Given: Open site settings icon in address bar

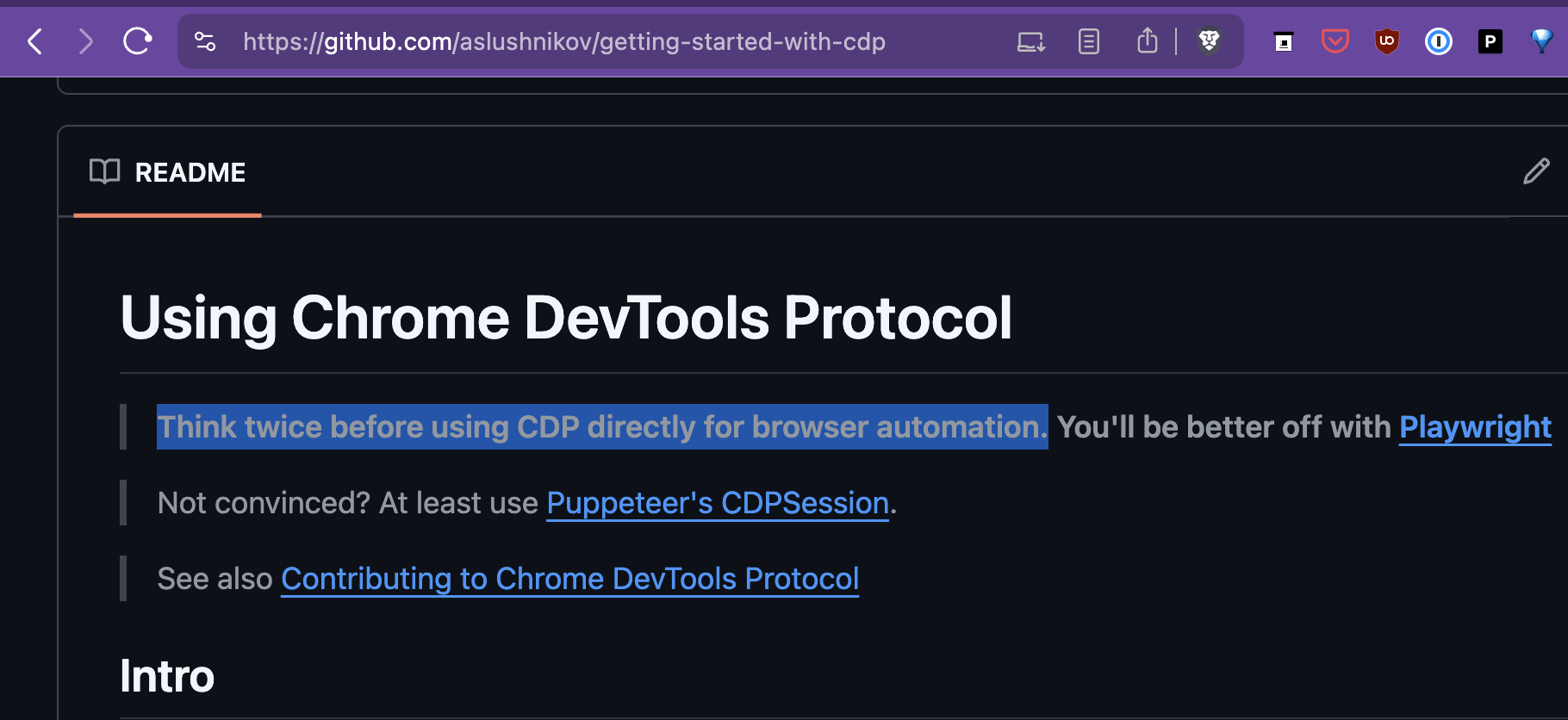Looking at the screenshot, I should click(x=205, y=41).
